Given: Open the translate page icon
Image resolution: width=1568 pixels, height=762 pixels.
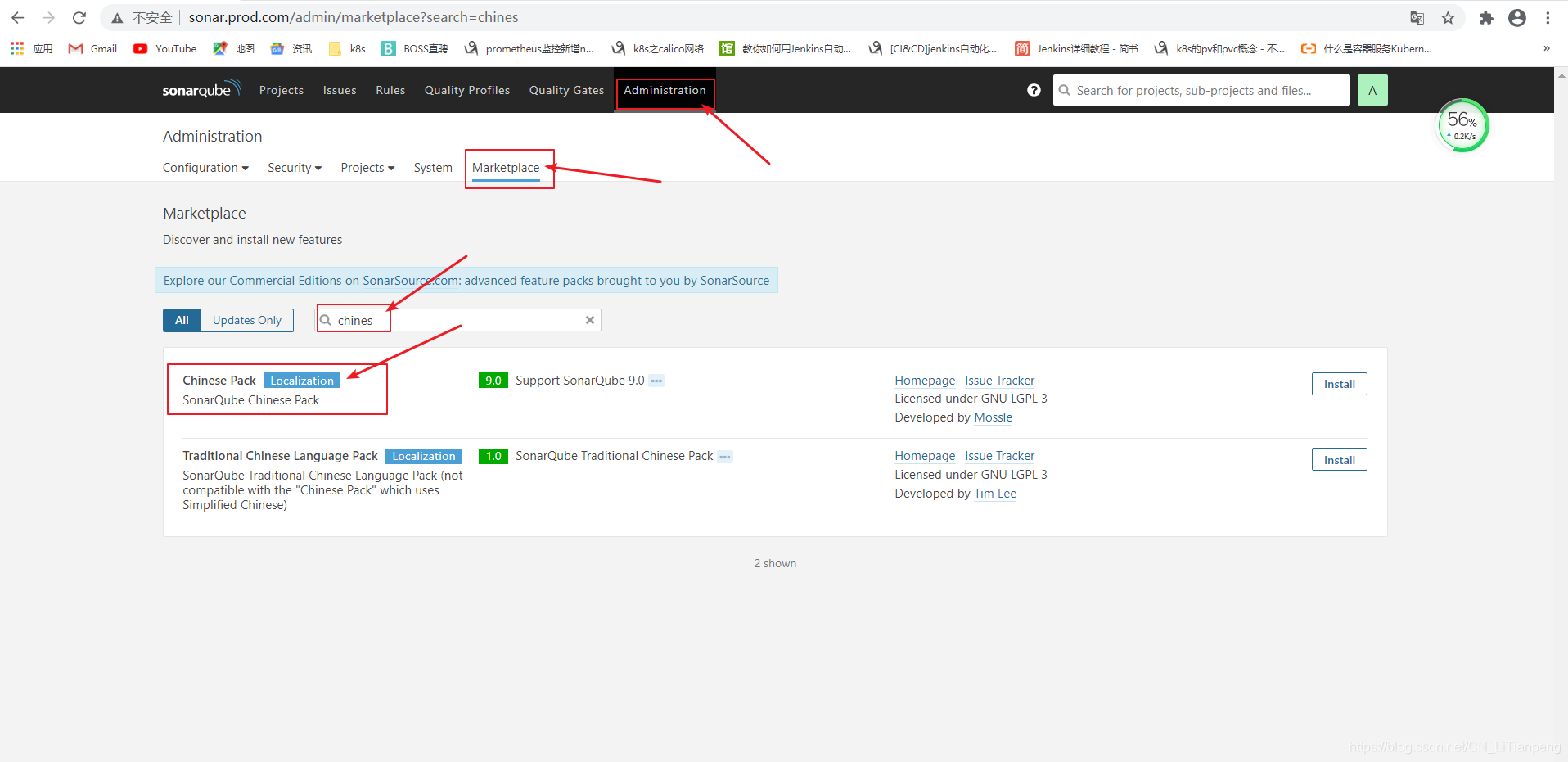Looking at the screenshot, I should 1417,17.
